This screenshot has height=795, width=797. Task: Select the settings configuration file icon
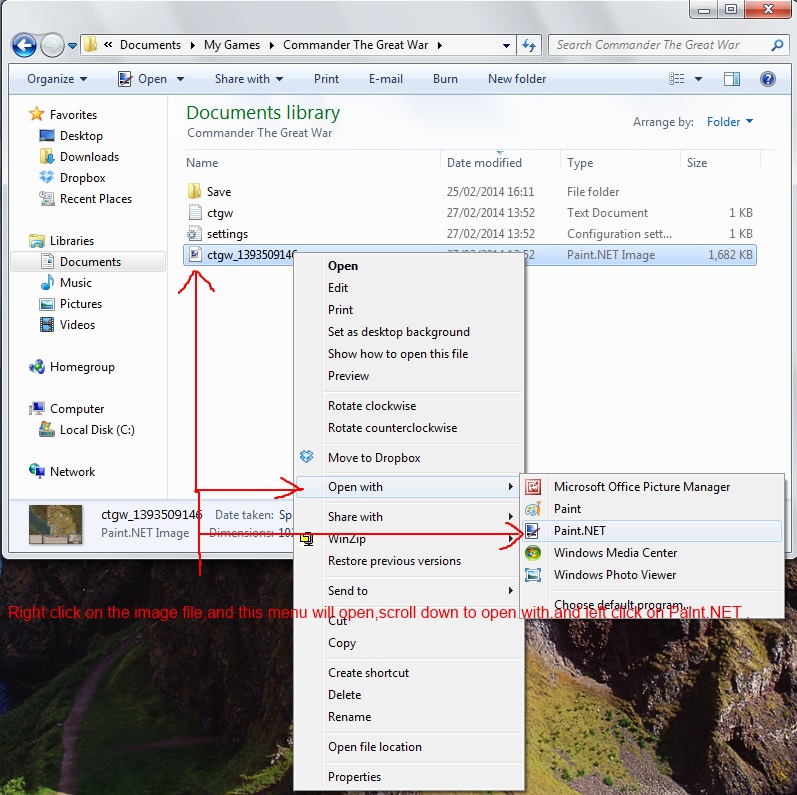point(194,234)
